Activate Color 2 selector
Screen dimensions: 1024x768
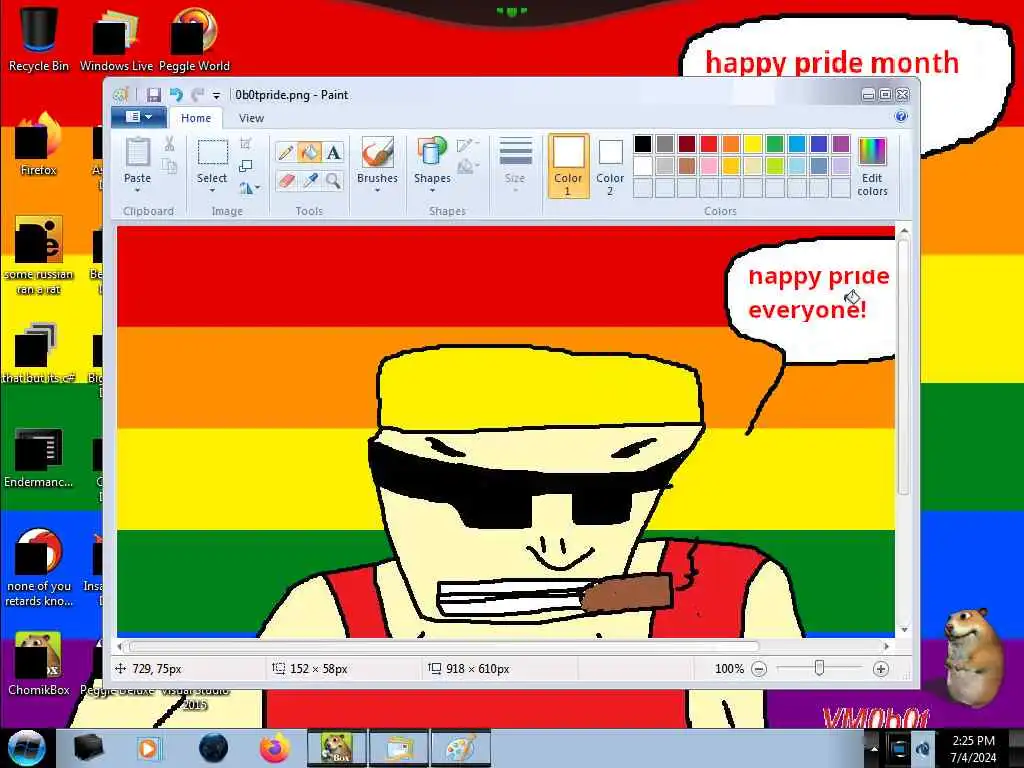coord(610,166)
